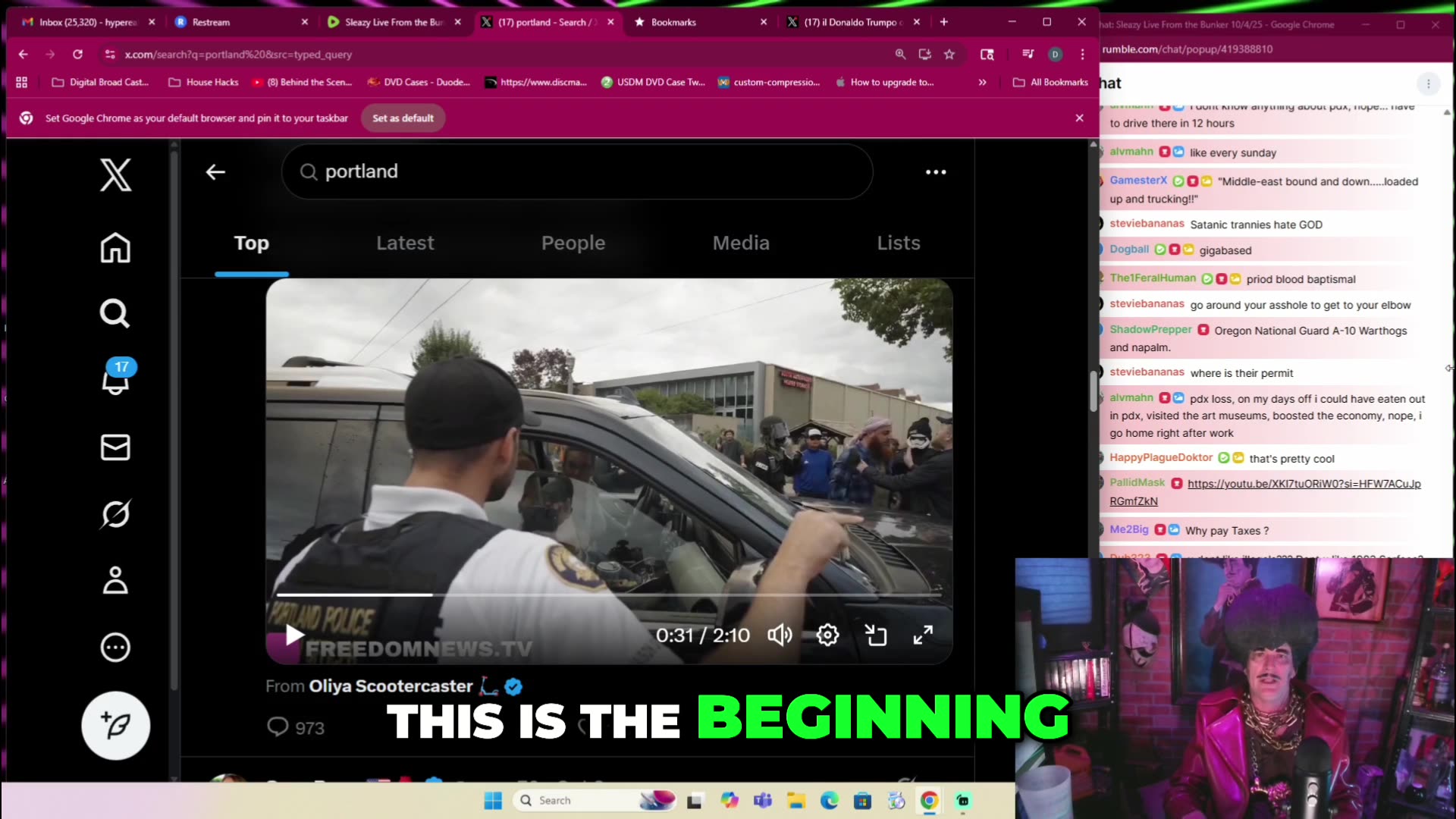1456x819 pixels.
Task: Open the search results options menu
Action: click(x=935, y=171)
